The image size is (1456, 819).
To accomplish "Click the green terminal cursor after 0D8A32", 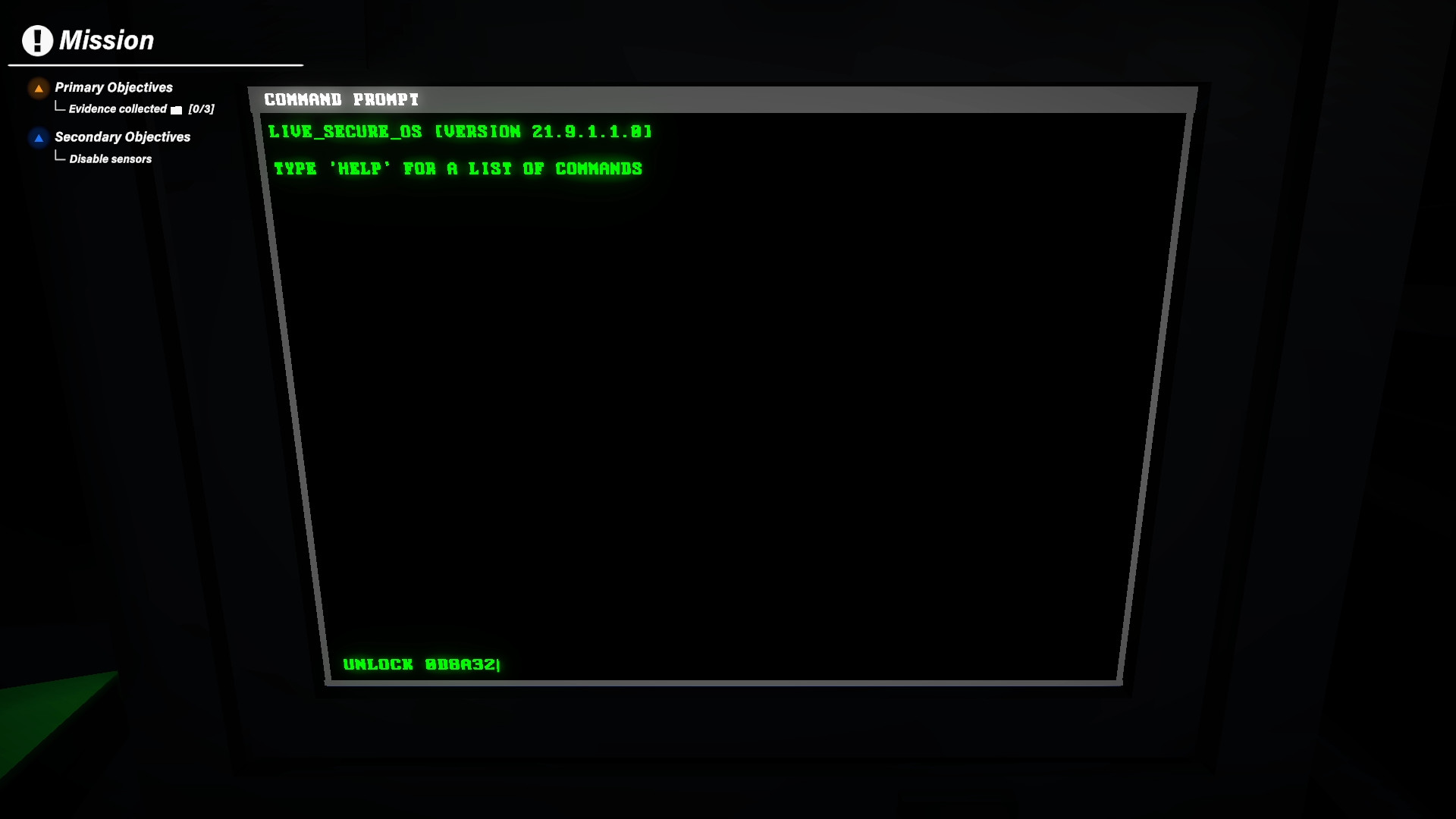I will tap(498, 664).
